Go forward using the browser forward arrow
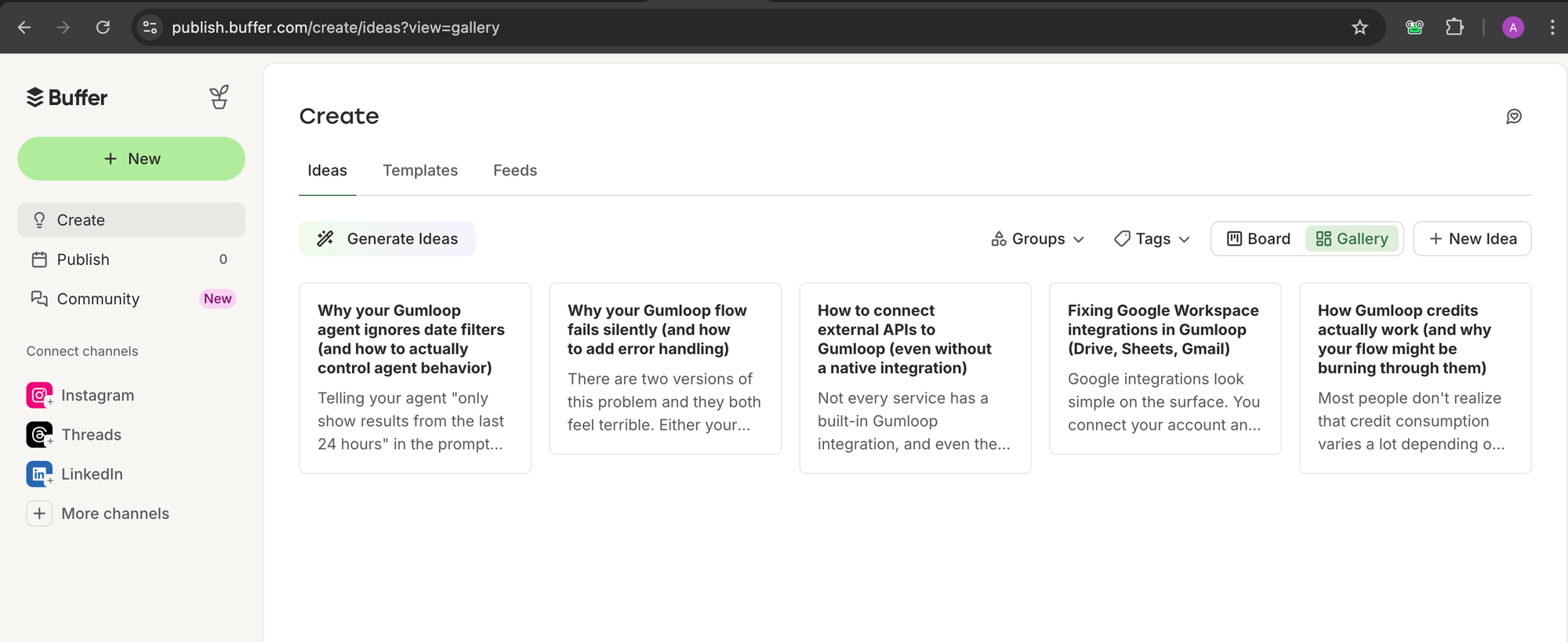 (x=64, y=27)
